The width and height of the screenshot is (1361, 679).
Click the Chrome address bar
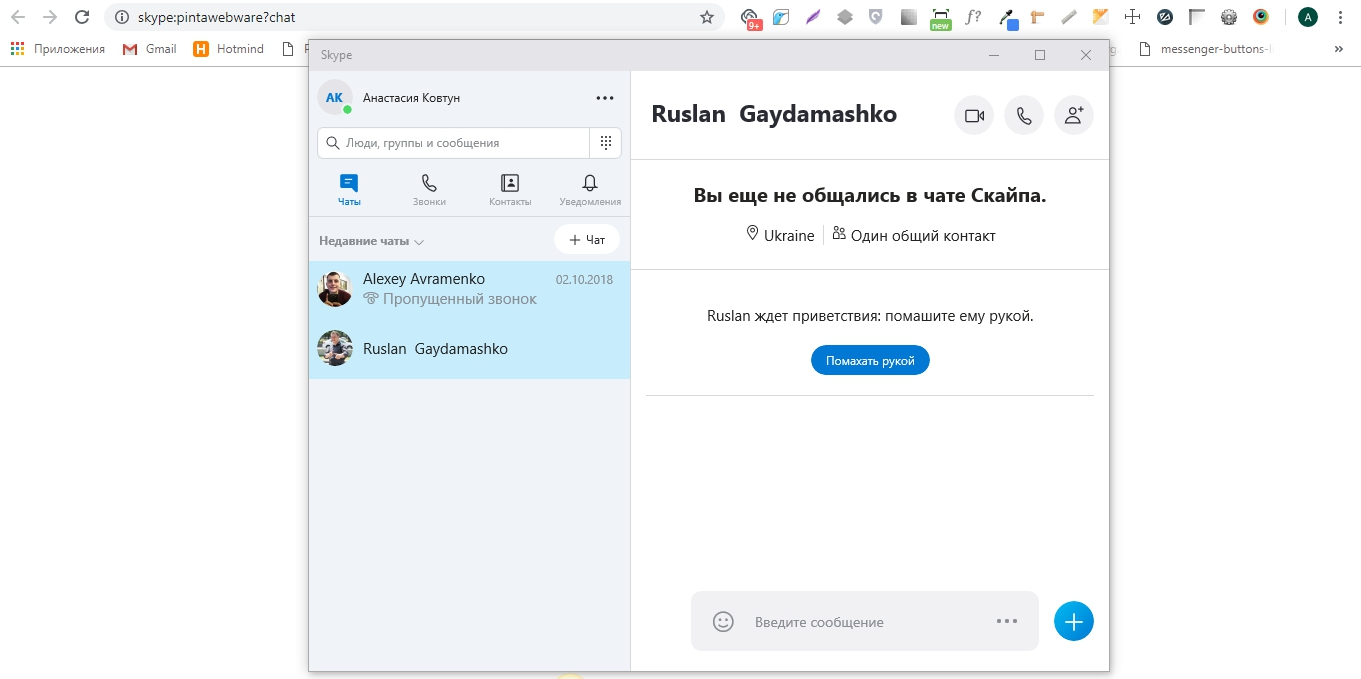pyautogui.click(x=415, y=17)
